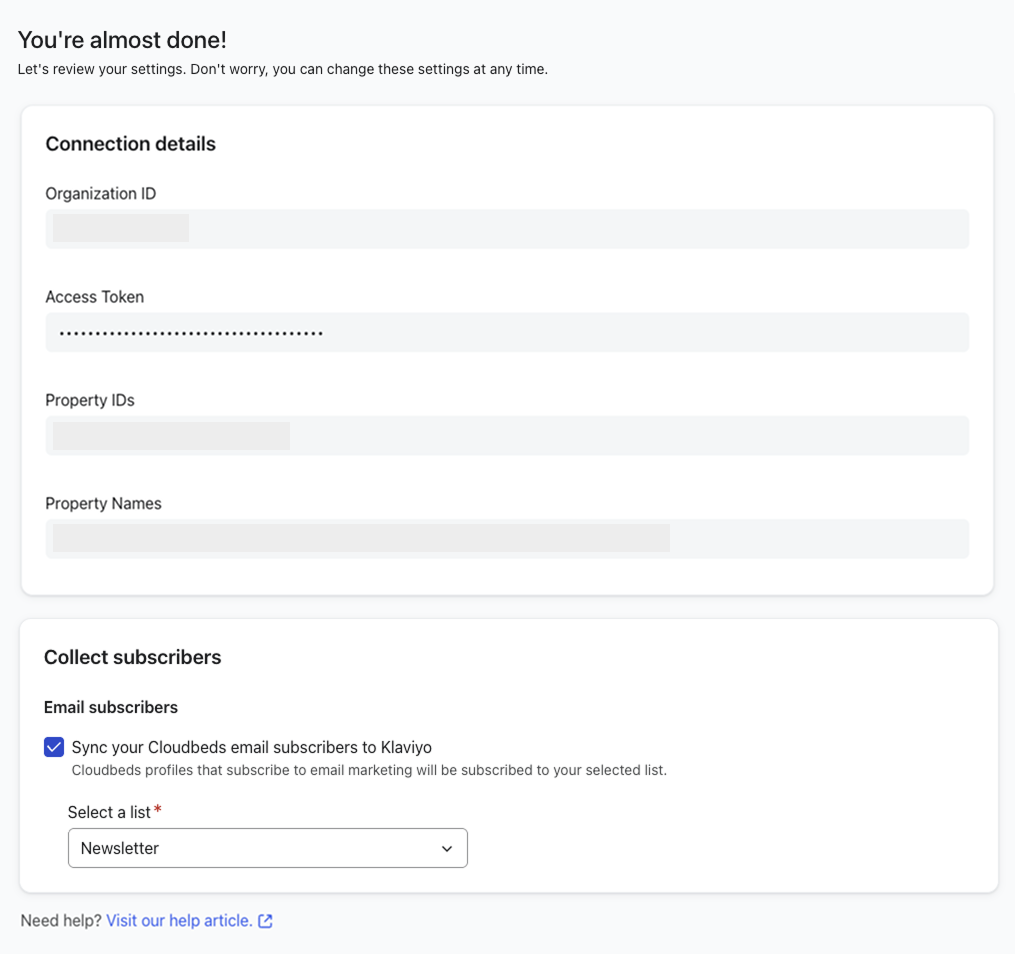Click the 'Select a list' required label
The image size is (1015, 954).
click(109, 812)
